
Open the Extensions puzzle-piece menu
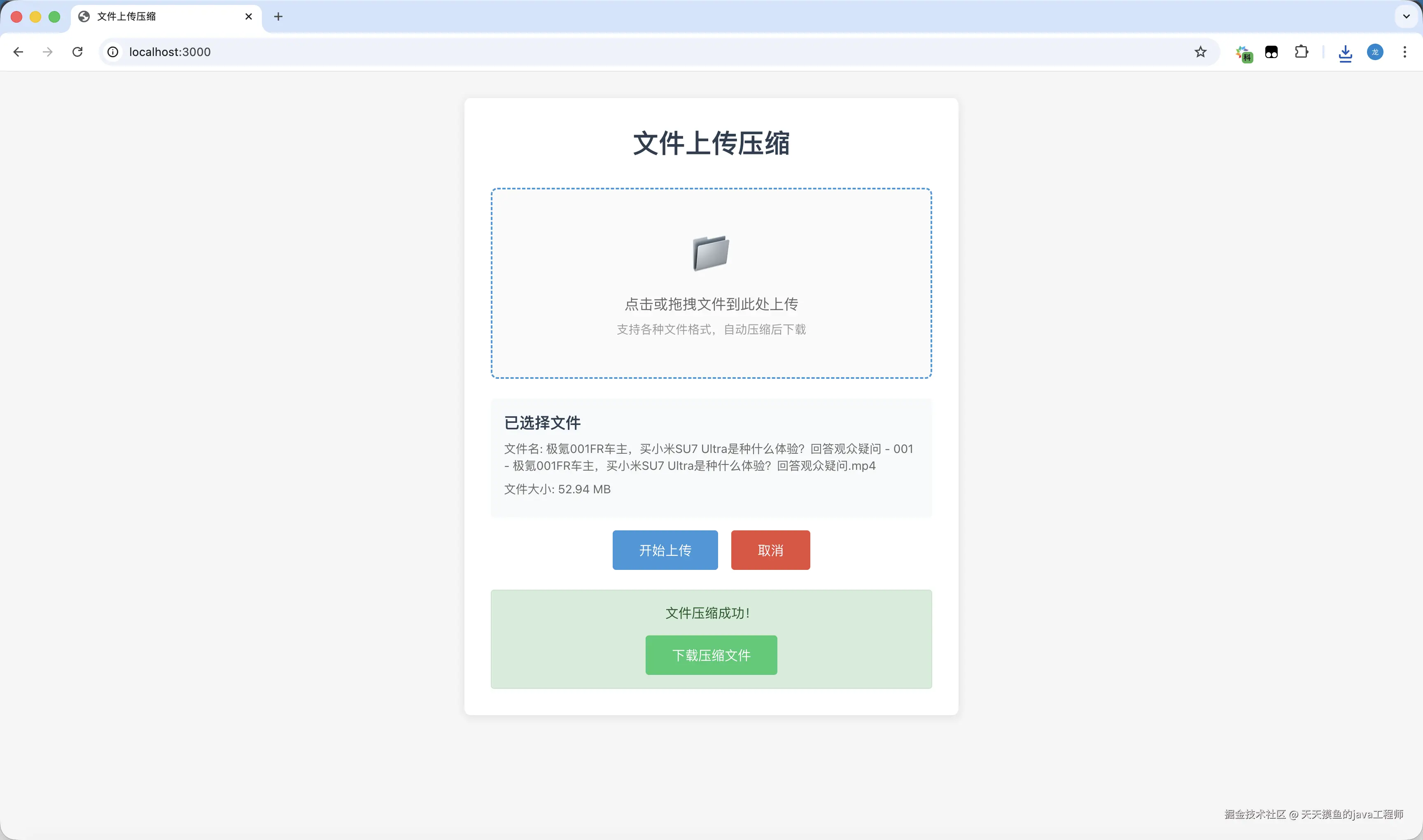pos(1301,52)
